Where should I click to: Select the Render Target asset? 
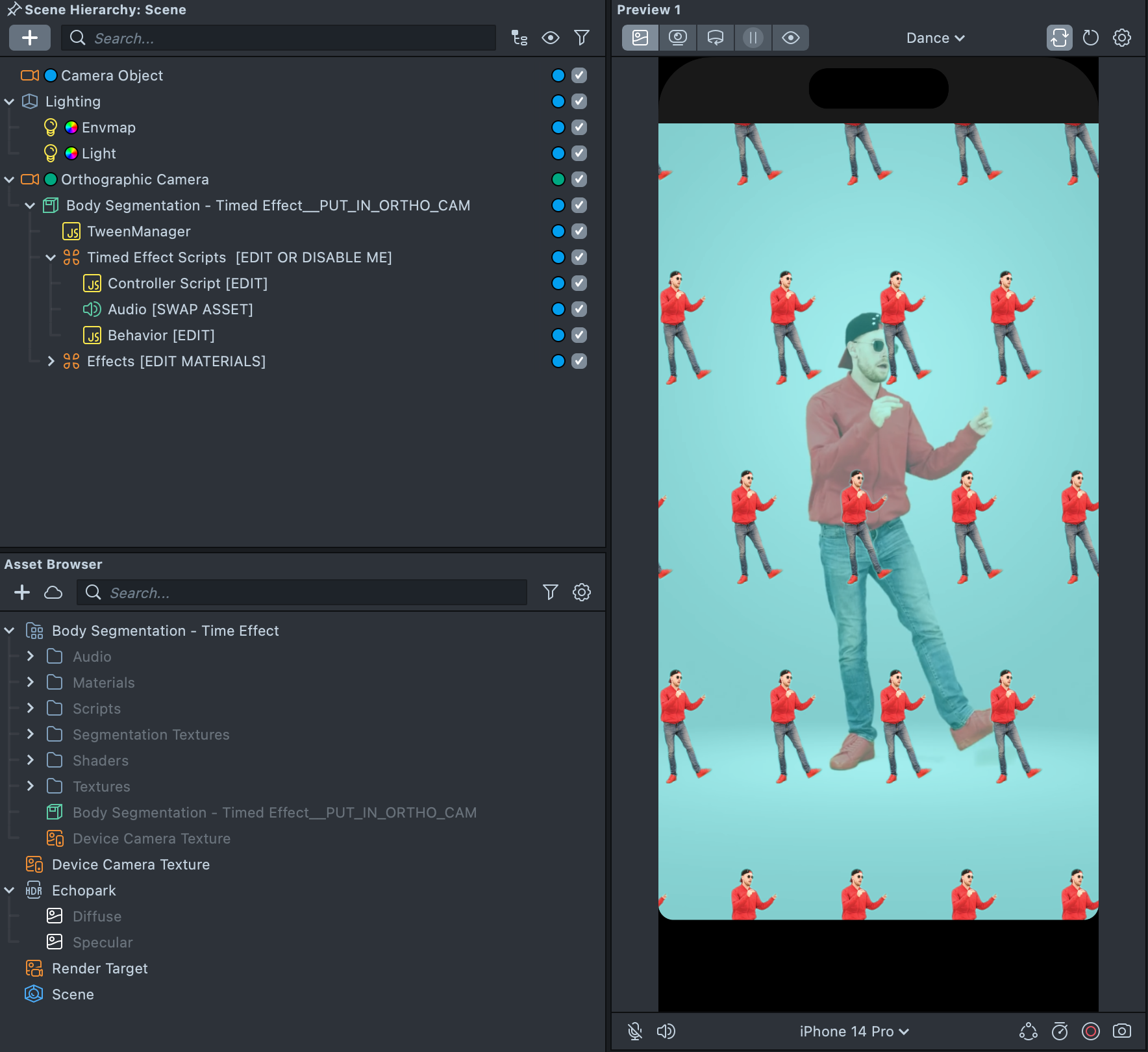(100, 968)
